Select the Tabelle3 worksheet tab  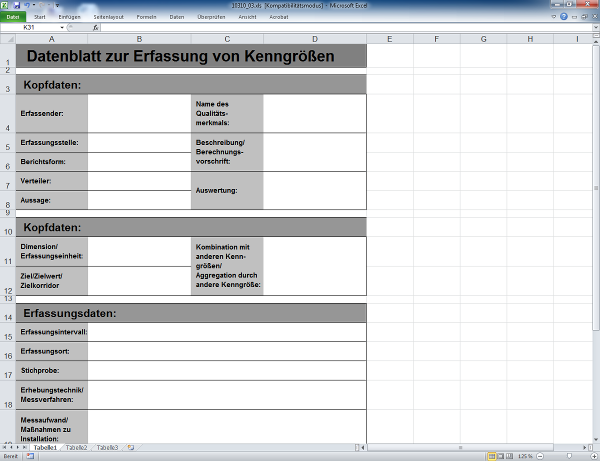tap(108, 447)
